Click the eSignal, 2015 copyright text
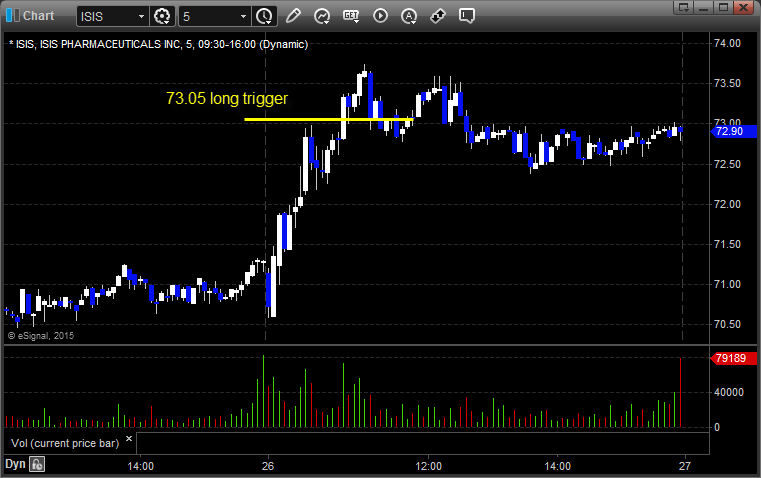 41,335
